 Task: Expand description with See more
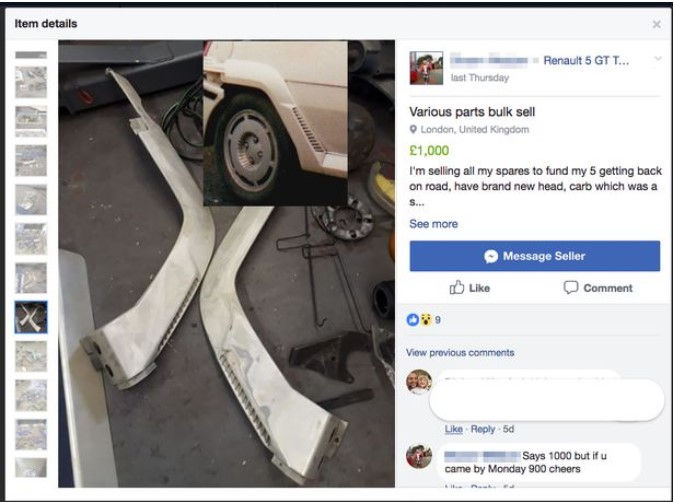point(433,224)
